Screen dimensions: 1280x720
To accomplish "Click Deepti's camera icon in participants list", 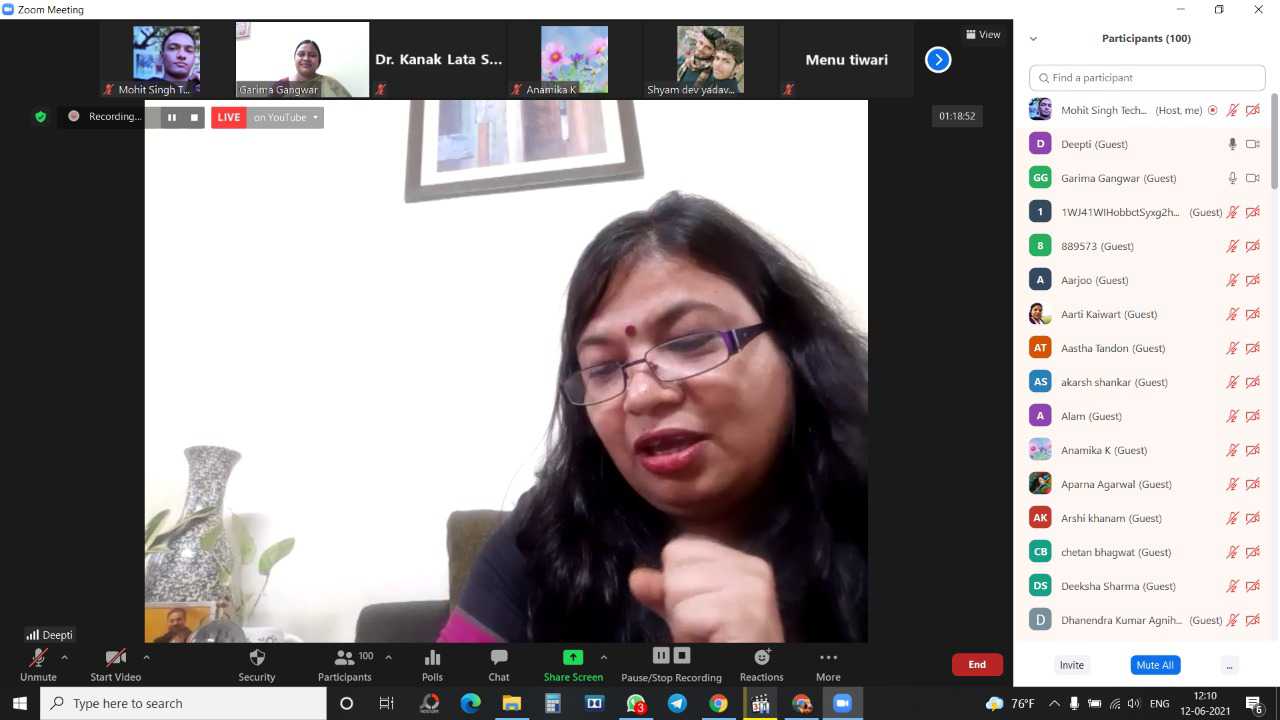I will point(1252,144).
